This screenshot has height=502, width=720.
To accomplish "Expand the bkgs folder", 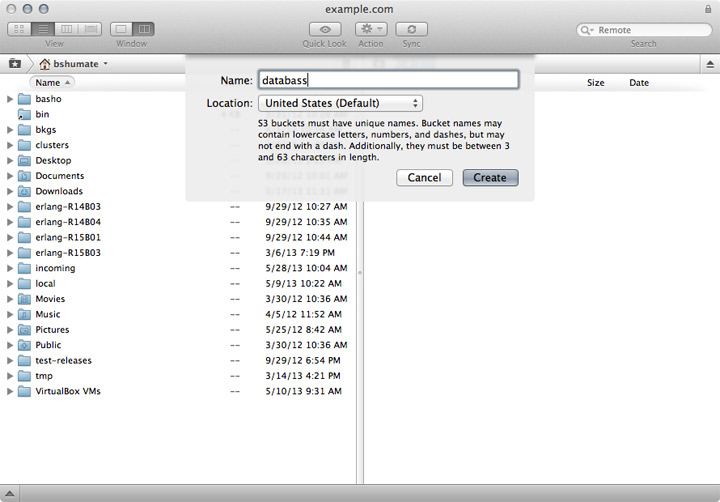I will click(x=10, y=130).
